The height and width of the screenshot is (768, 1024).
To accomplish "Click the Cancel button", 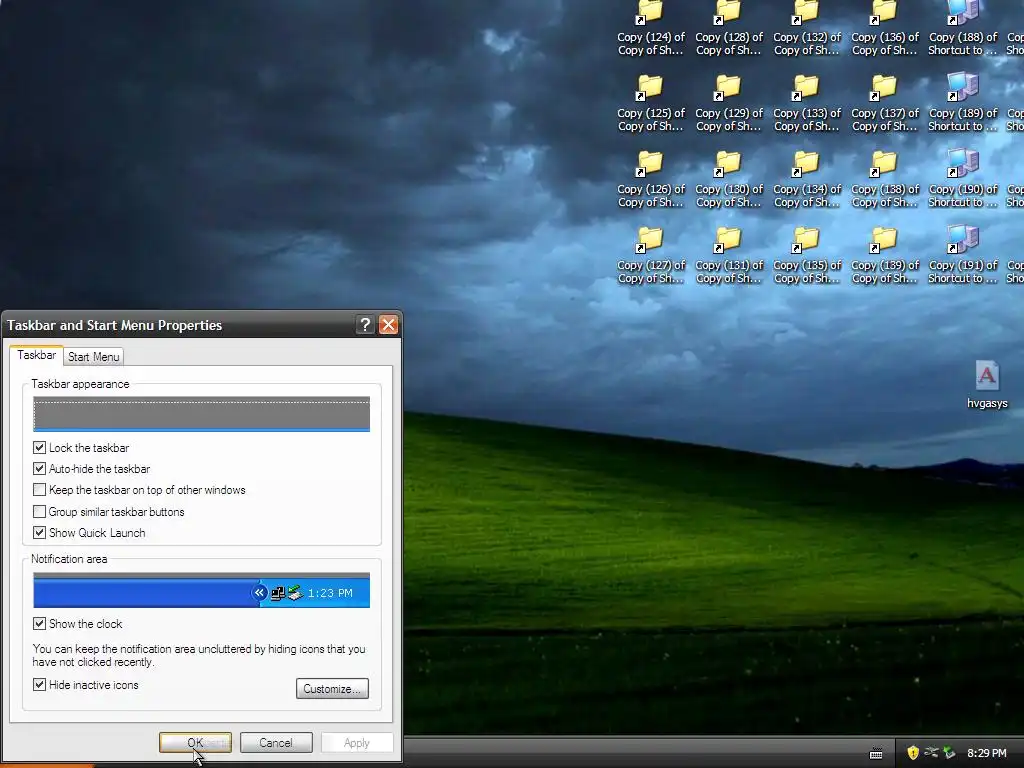I will point(276,743).
